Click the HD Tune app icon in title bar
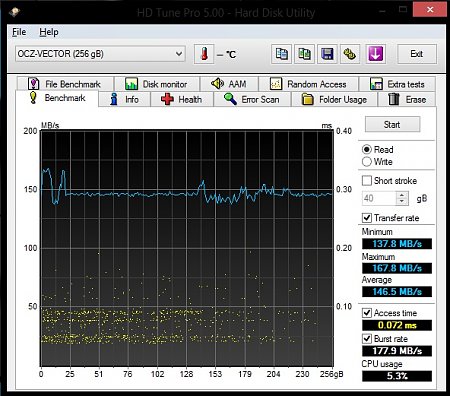Viewport: 450px width, 396px height. 14,12
